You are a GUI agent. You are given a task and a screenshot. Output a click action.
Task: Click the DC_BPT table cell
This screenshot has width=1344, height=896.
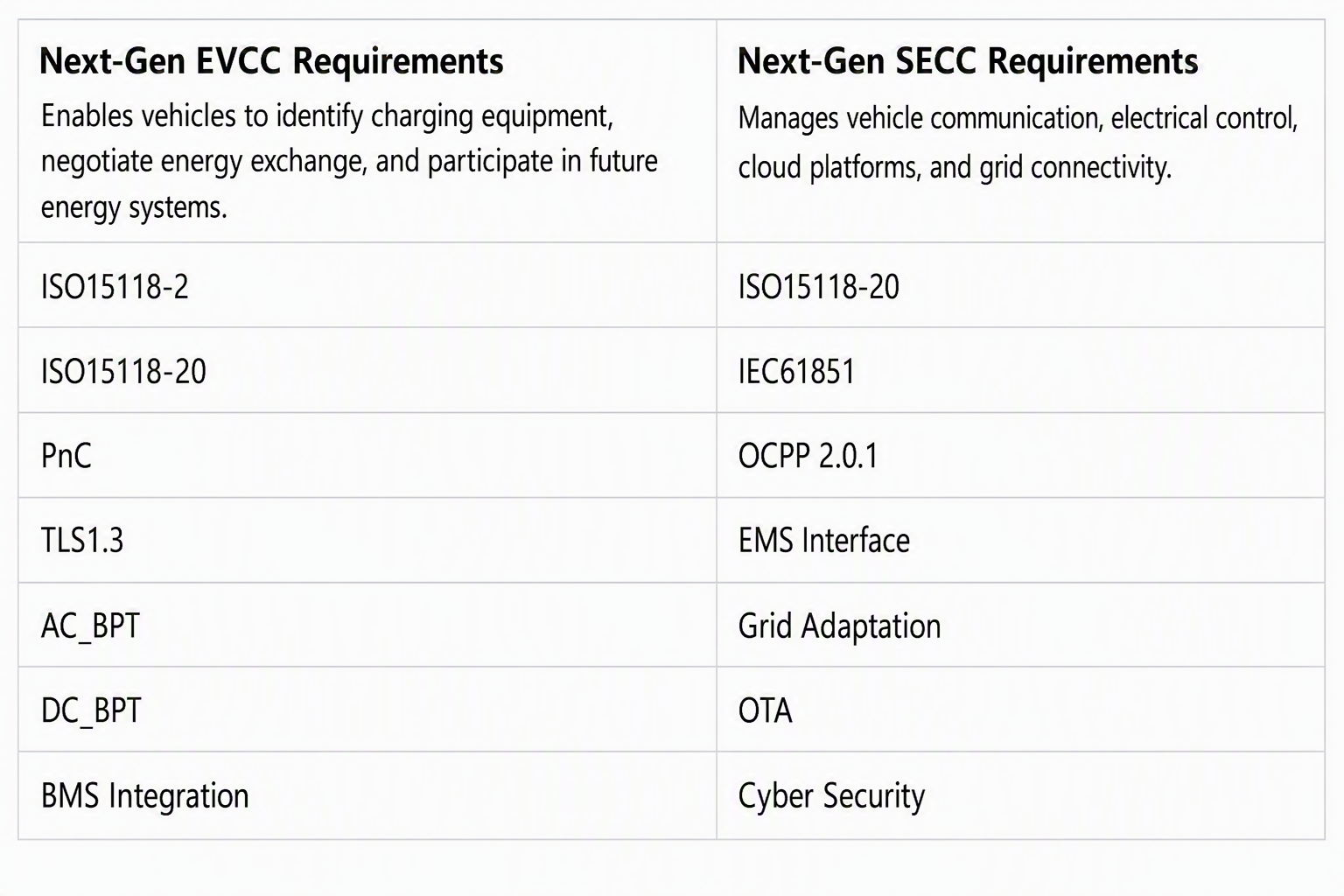pos(367,710)
